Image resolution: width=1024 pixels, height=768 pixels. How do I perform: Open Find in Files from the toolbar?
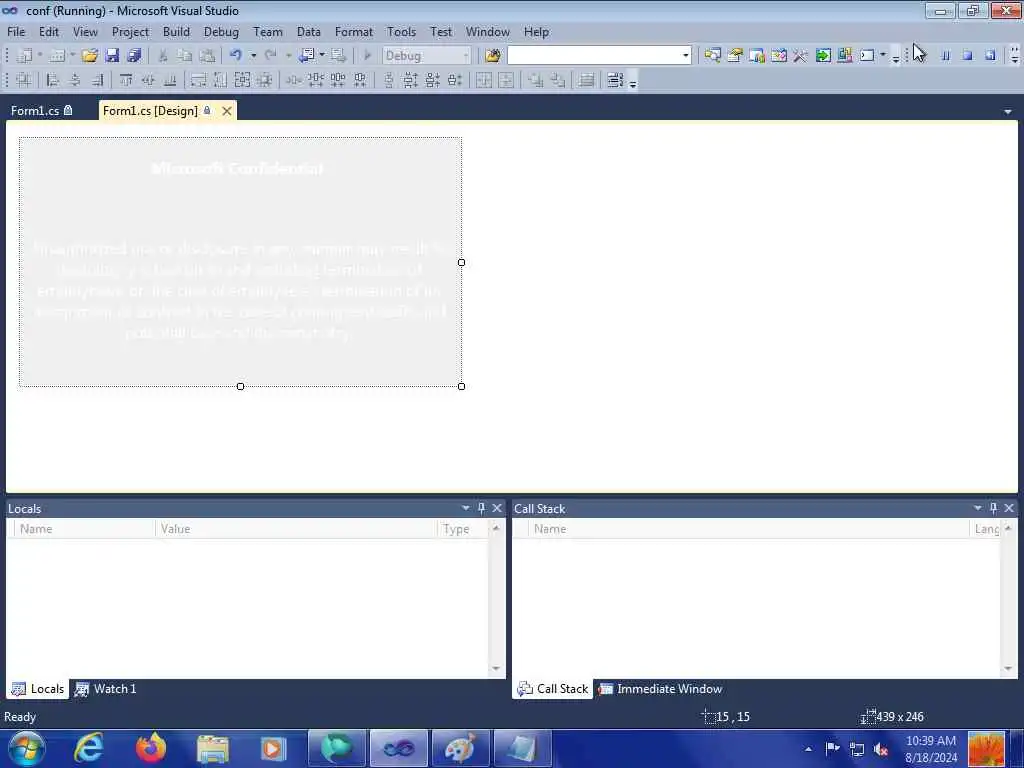(x=492, y=56)
